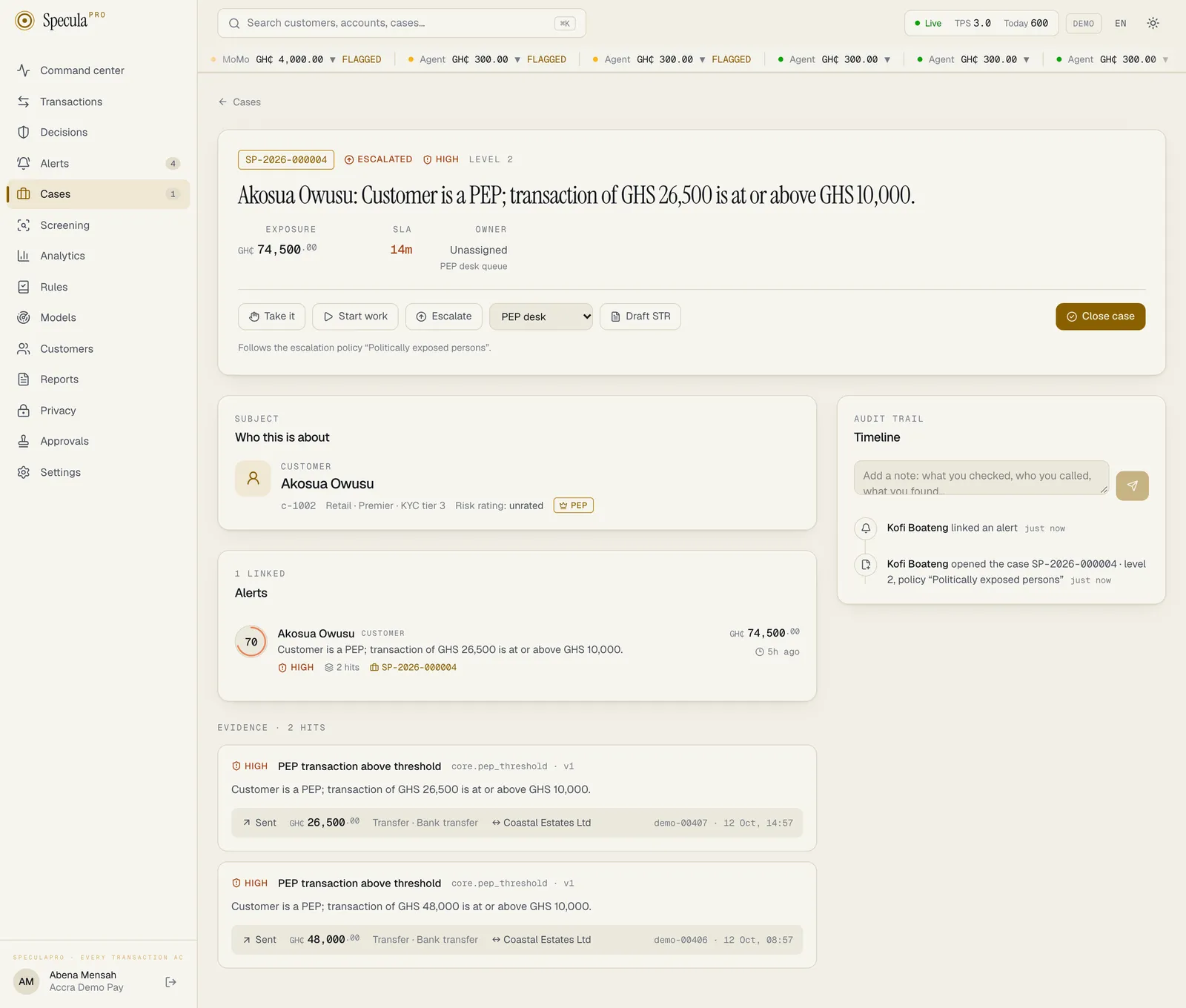This screenshot has height=1008, width=1186.
Task: Open the Decisions shield icon
Action: (x=24, y=132)
